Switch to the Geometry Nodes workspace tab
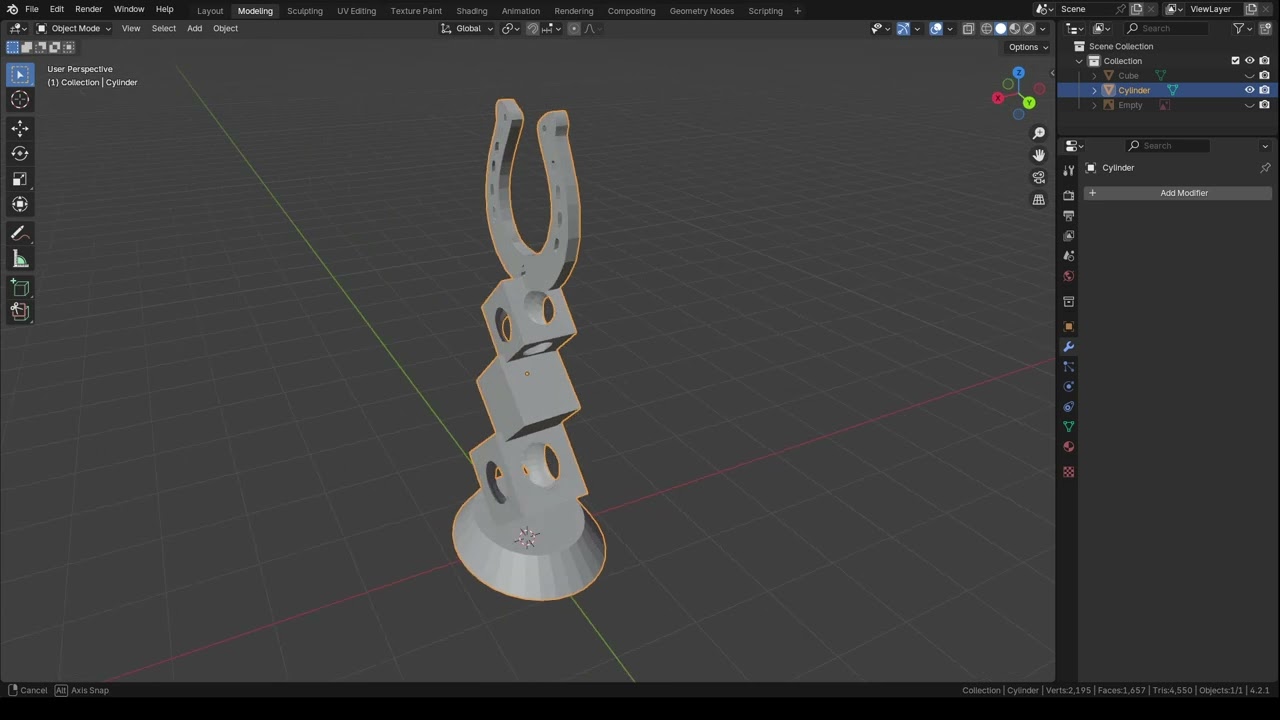This screenshot has height=720, width=1280. tap(701, 10)
